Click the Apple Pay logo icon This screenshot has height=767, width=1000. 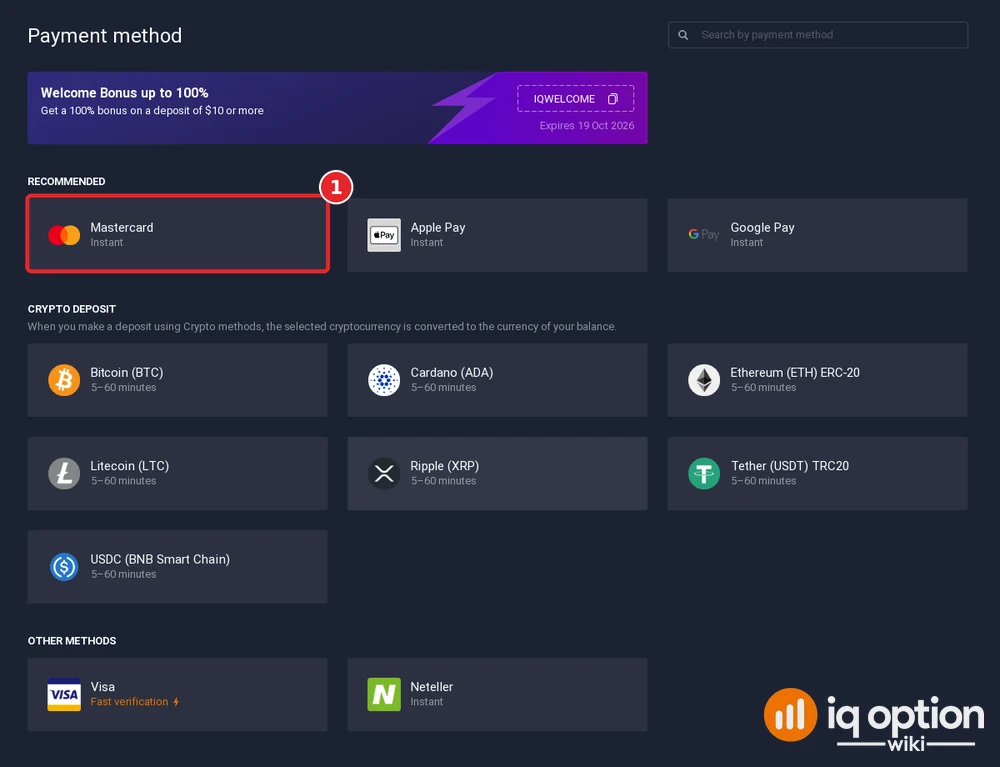384,235
